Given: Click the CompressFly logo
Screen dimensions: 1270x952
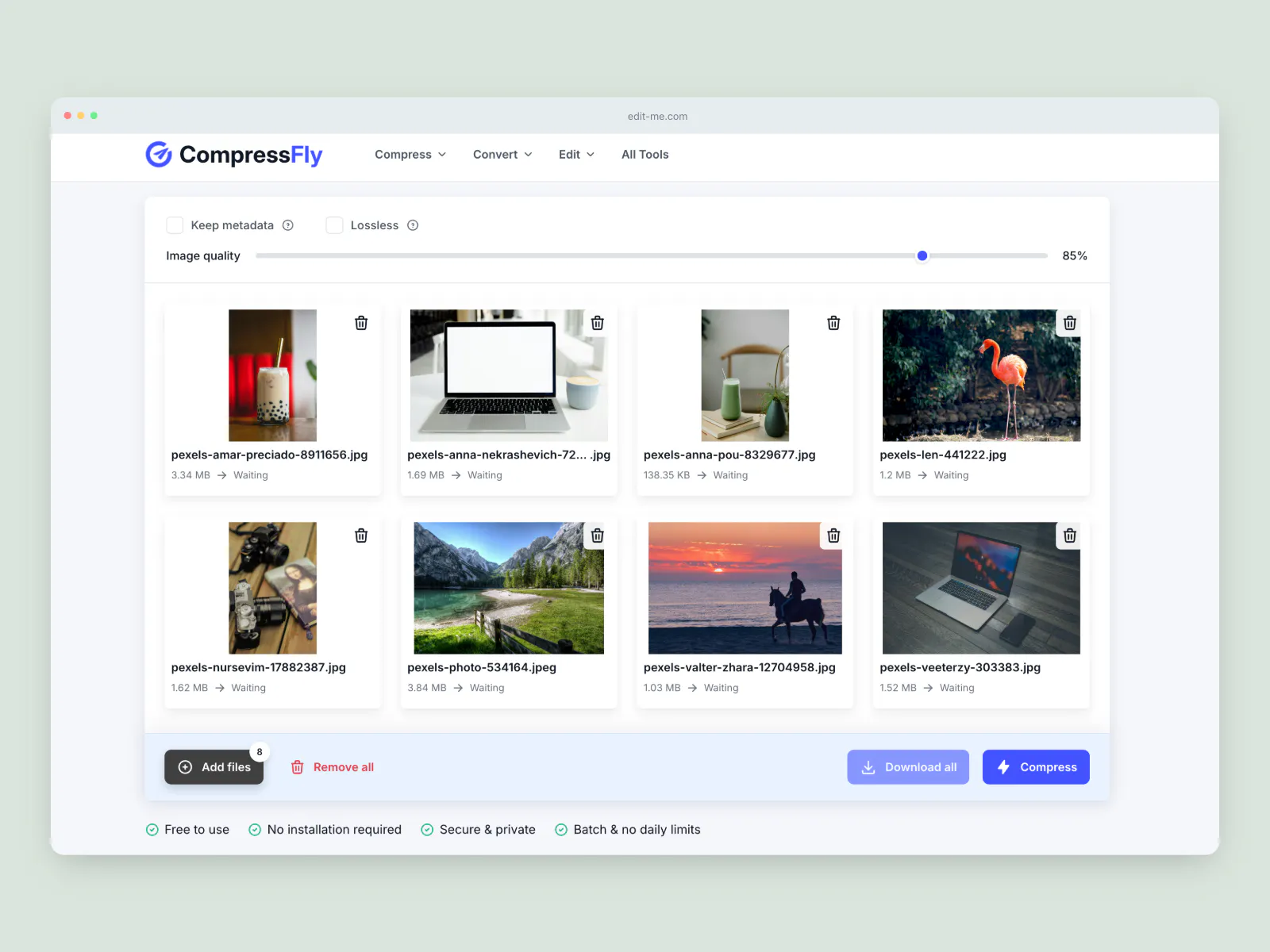Looking at the screenshot, I should pyautogui.click(x=234, y=155).
